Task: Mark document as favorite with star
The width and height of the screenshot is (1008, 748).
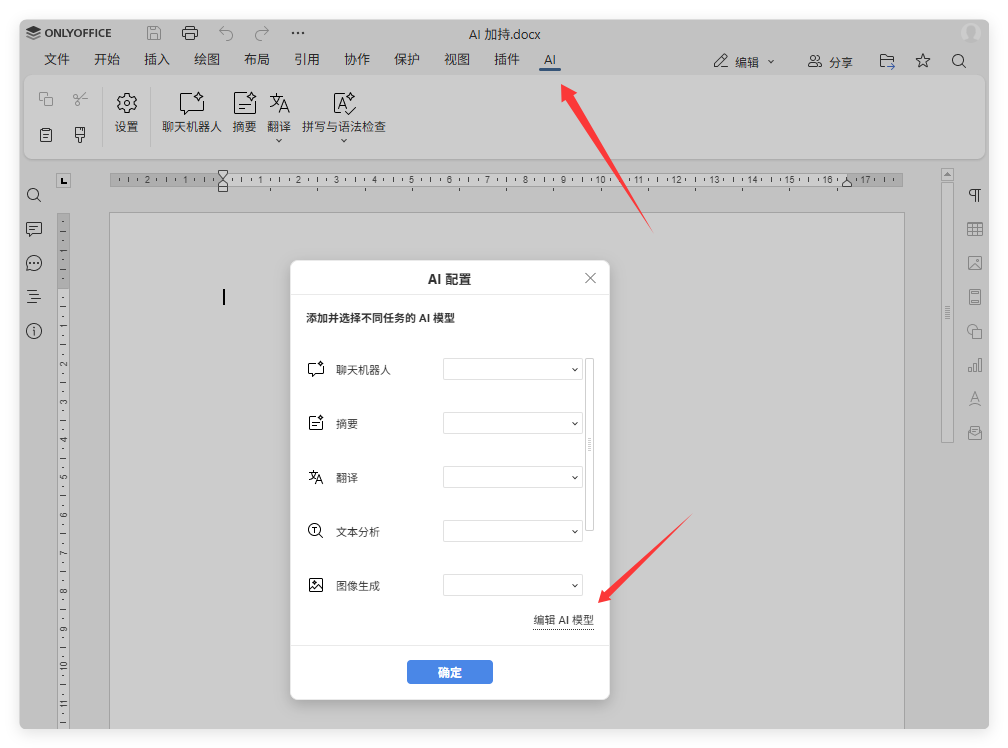Action: point(923,61)
